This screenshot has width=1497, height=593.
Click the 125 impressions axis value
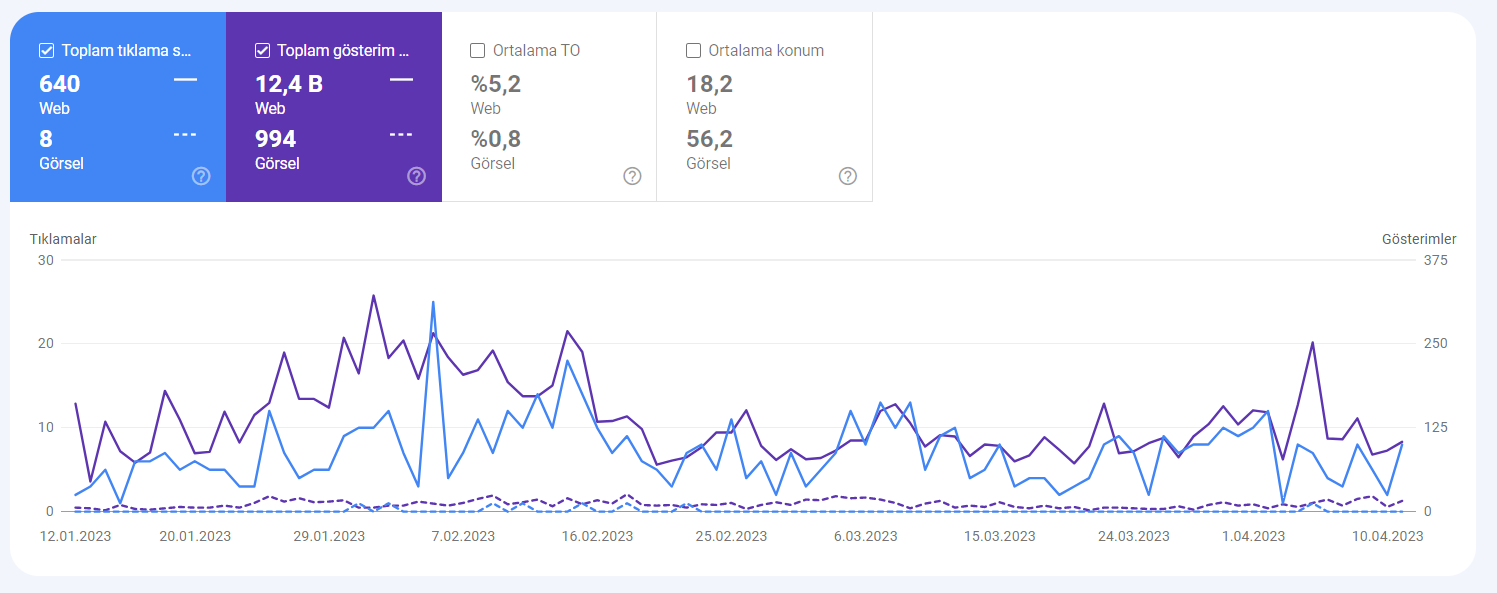click(1436, 428)
